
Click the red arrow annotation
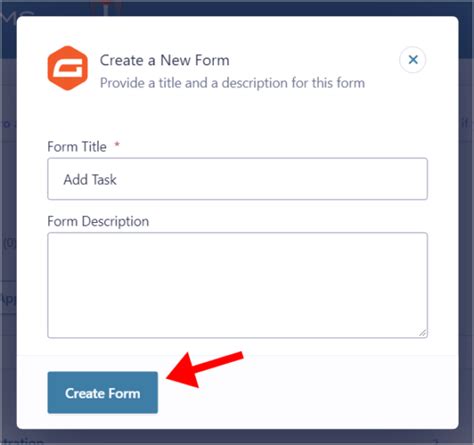(x=205, y=370)
